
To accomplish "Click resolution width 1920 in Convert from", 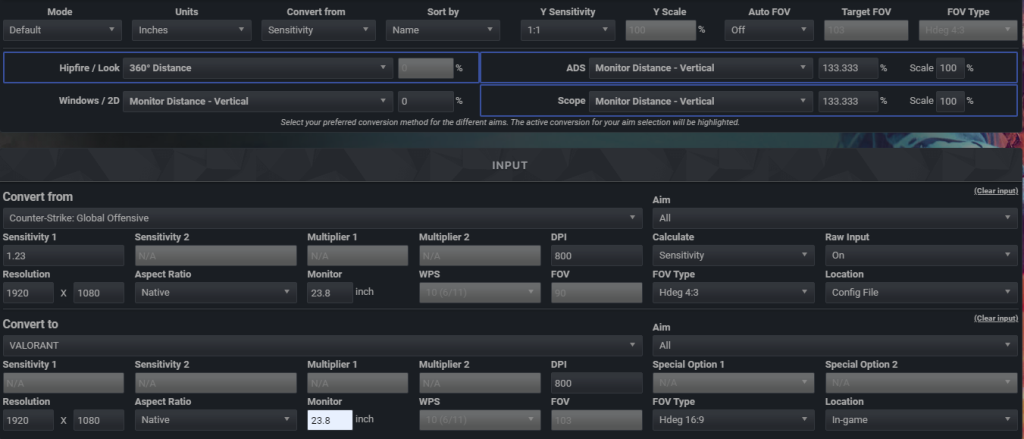I will [28, 293].
